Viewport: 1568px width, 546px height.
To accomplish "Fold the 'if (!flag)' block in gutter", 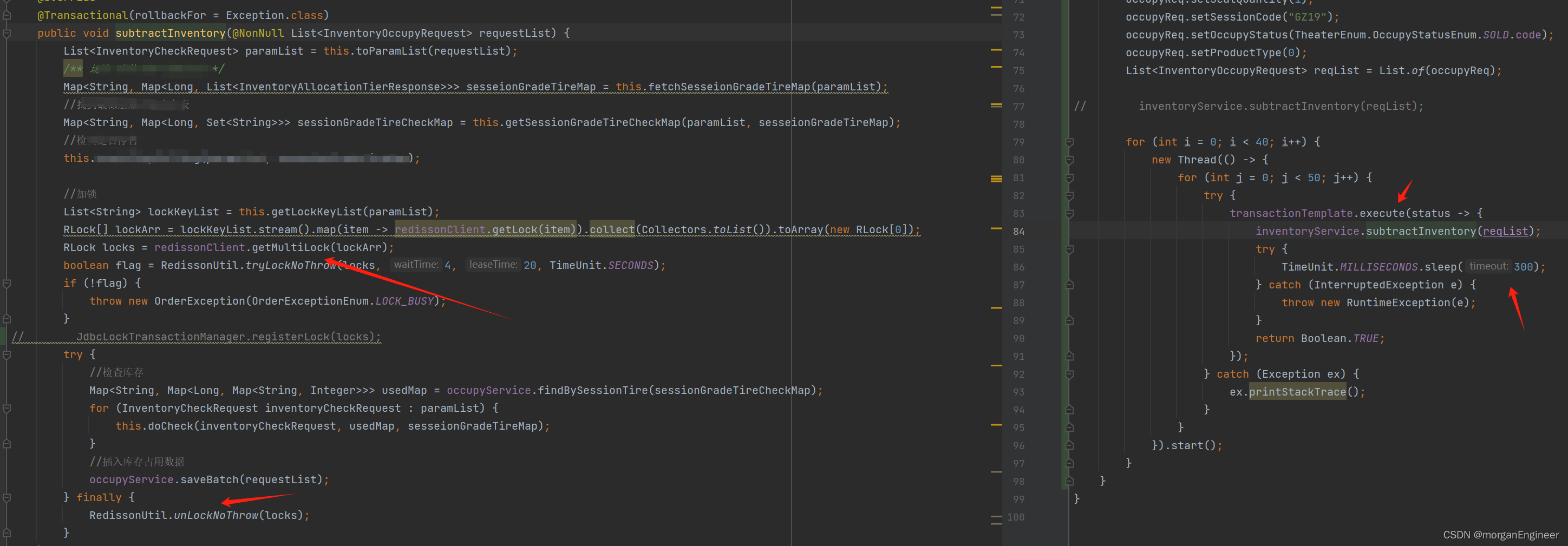I will 6,284.
